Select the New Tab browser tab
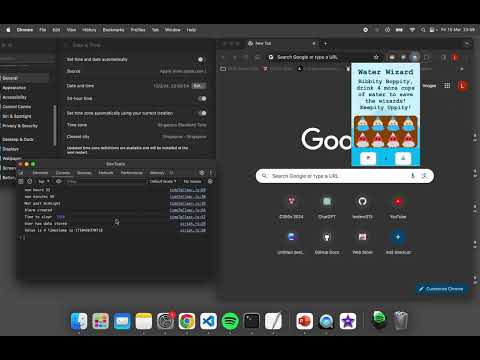The height and width of the screenshot is (360, 480). coord(282,43)
